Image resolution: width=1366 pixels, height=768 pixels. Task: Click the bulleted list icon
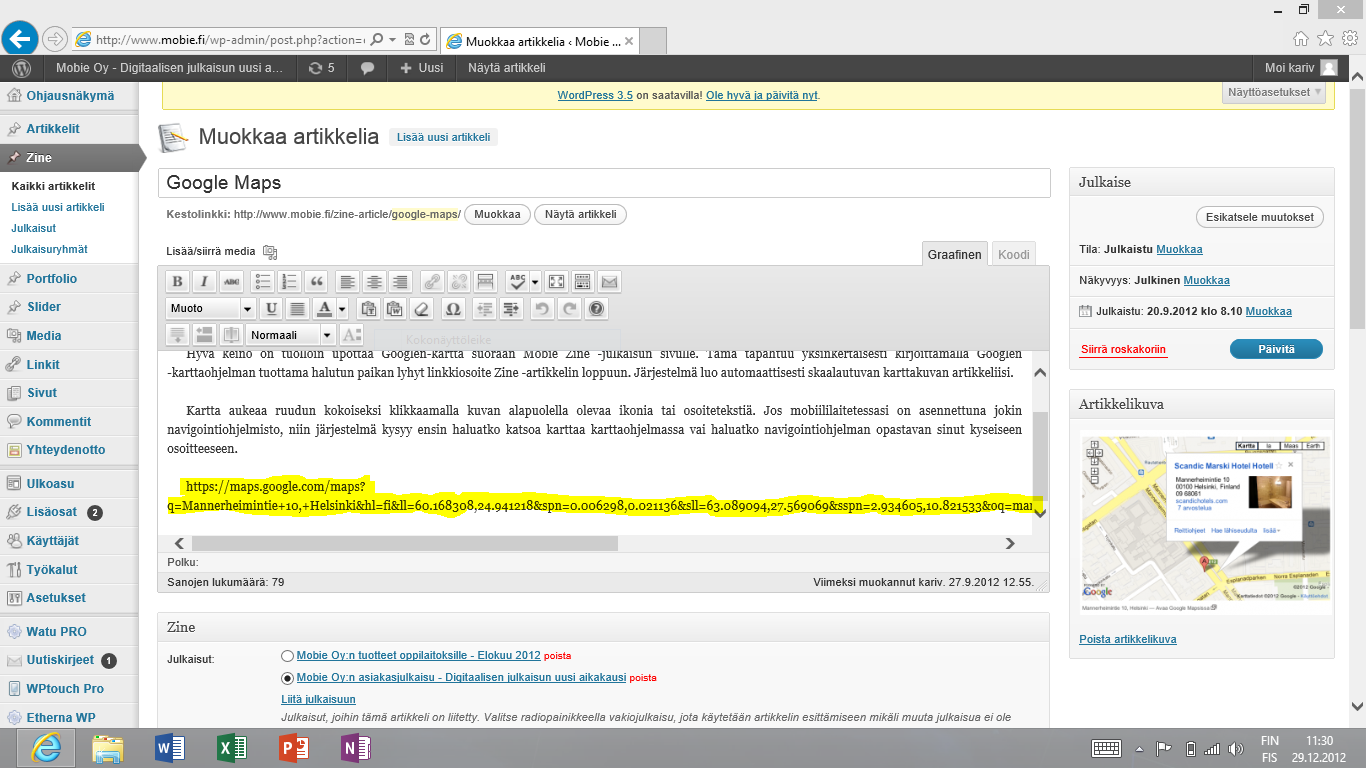[x=262, y=282]
